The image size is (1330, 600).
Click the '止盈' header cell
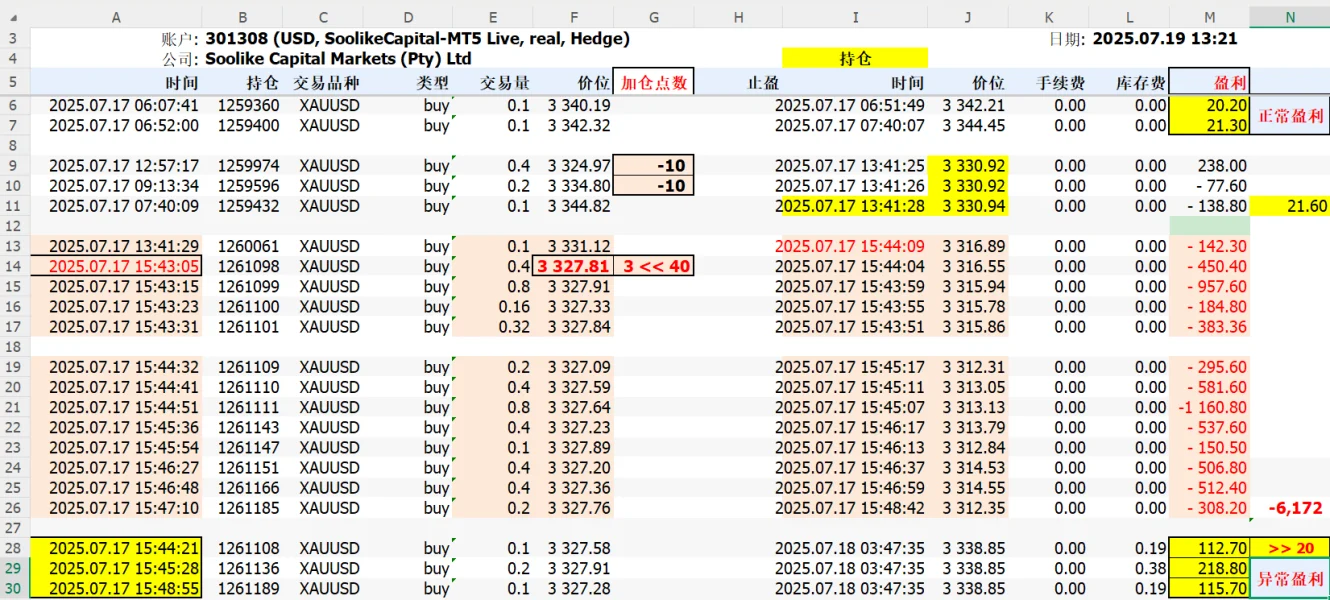click(x=762, y=83)
